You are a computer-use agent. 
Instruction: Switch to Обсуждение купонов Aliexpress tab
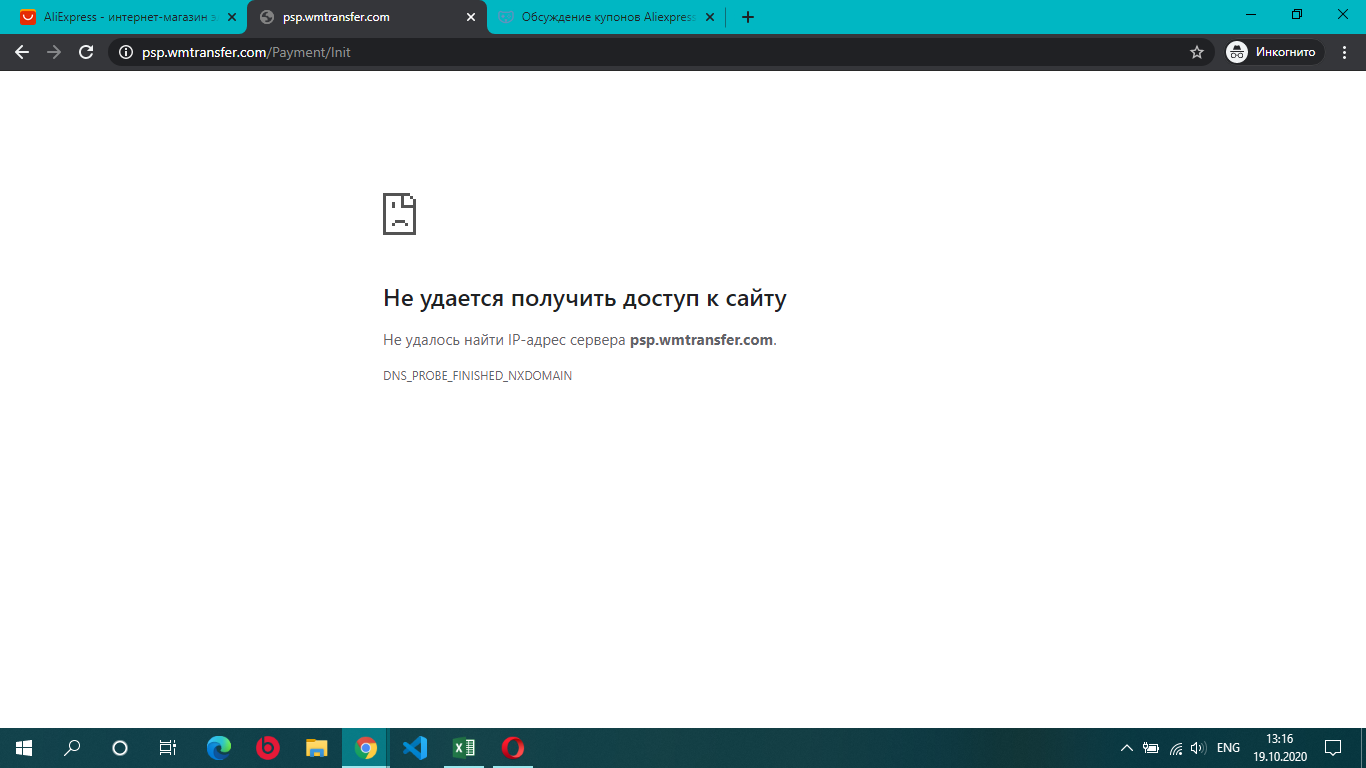click(x=607, y=17)
